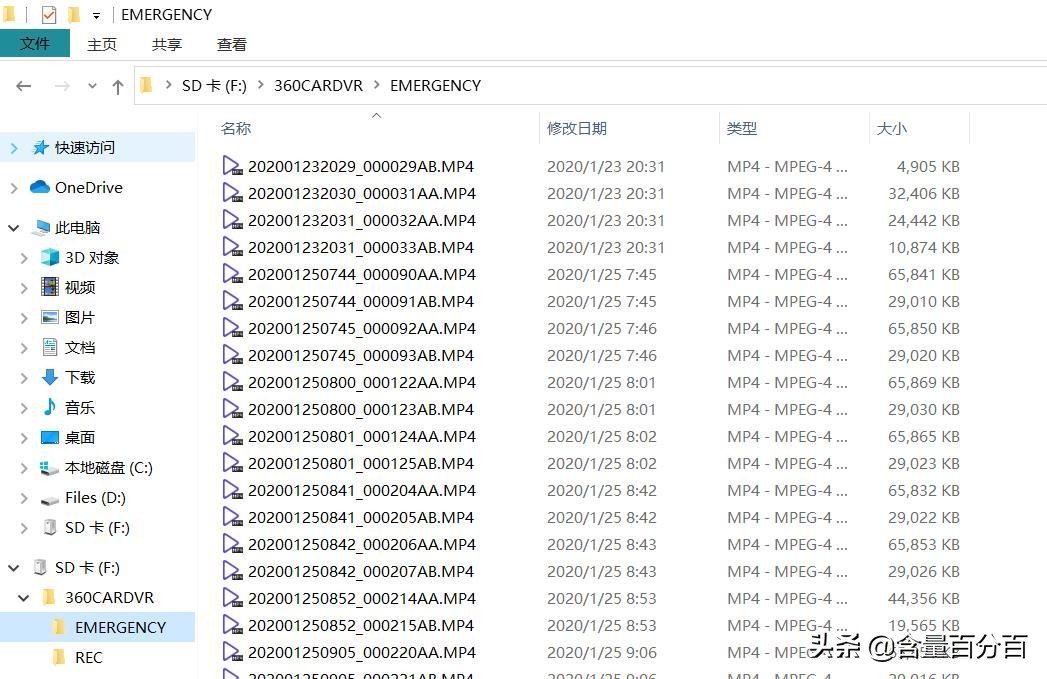This screenshot has height=679, width=1047.
Task: Click 360CARDVR in the breadcrumb path
Action: [318, 86]
